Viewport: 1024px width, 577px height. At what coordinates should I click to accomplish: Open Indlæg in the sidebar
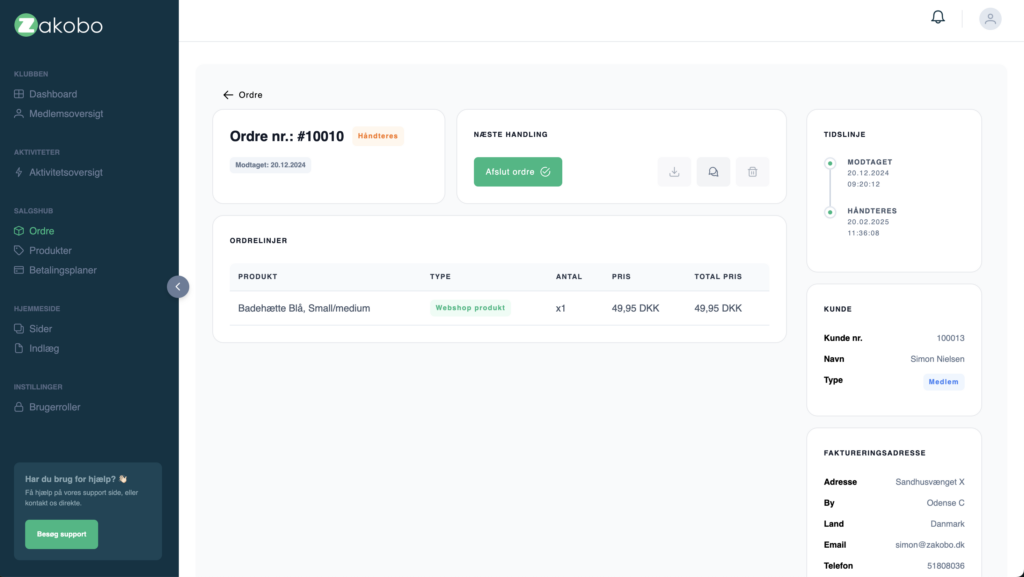[x=44, y=348]
